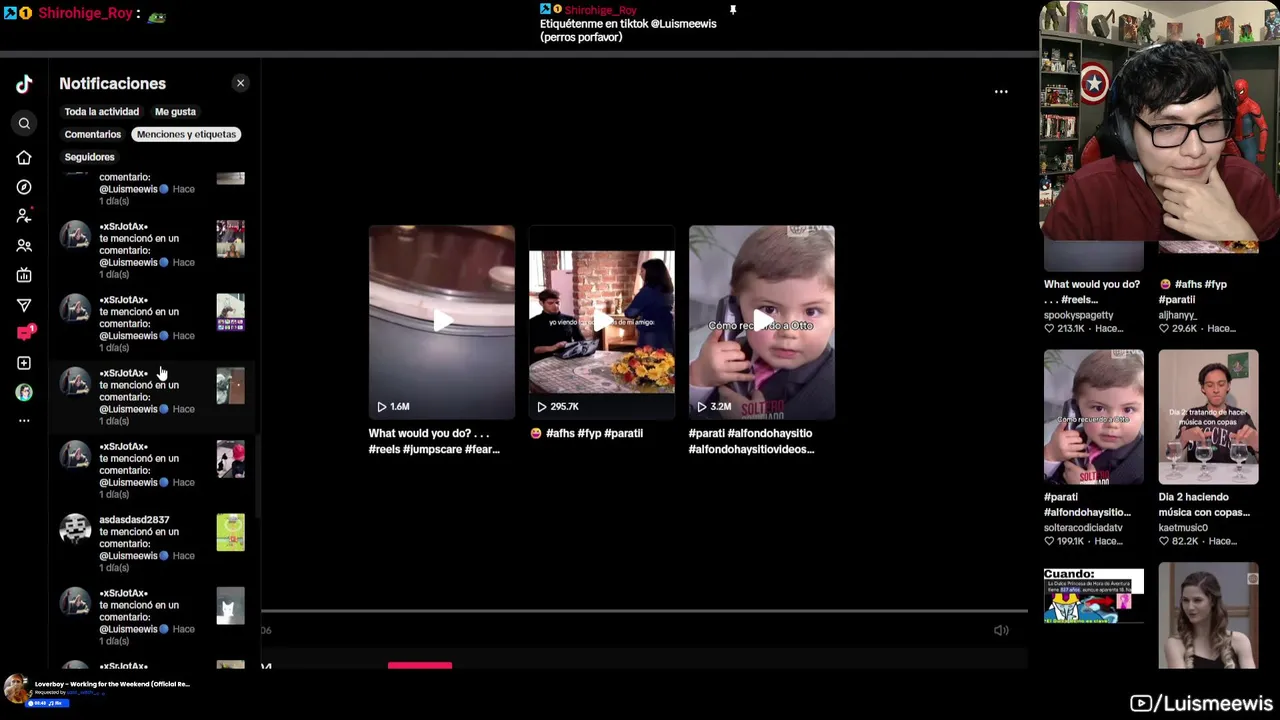Open the three-dot options menu above videos
The image size is (1280, 720).
tap(1001, 92)
